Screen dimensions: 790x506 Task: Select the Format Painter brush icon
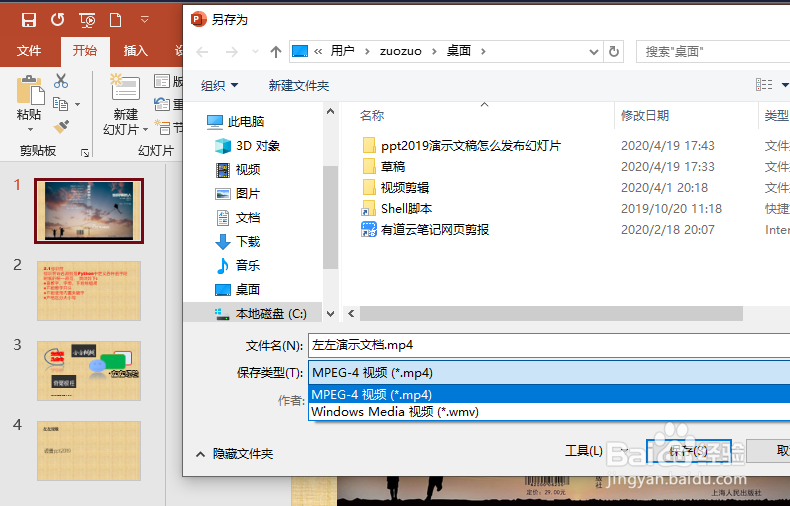(61, 126)
